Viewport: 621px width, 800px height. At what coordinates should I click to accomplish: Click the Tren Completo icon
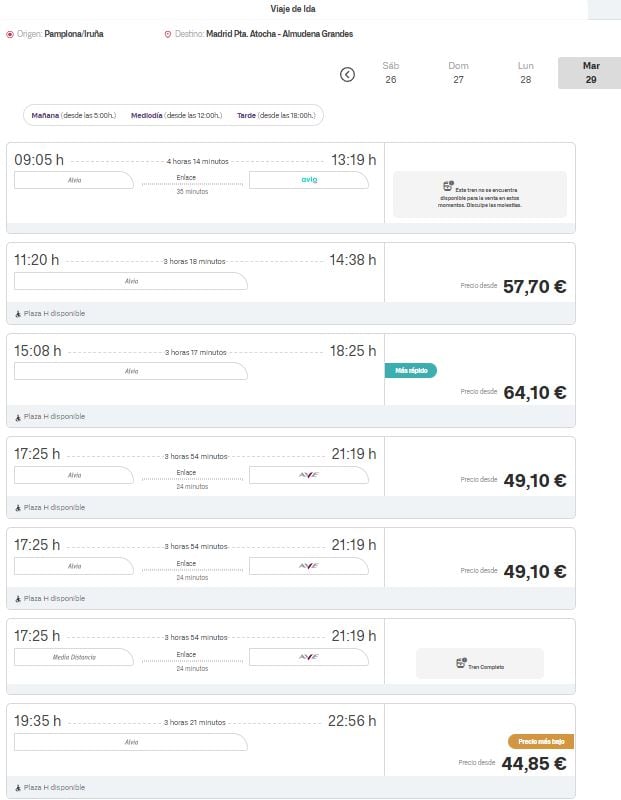461,662
